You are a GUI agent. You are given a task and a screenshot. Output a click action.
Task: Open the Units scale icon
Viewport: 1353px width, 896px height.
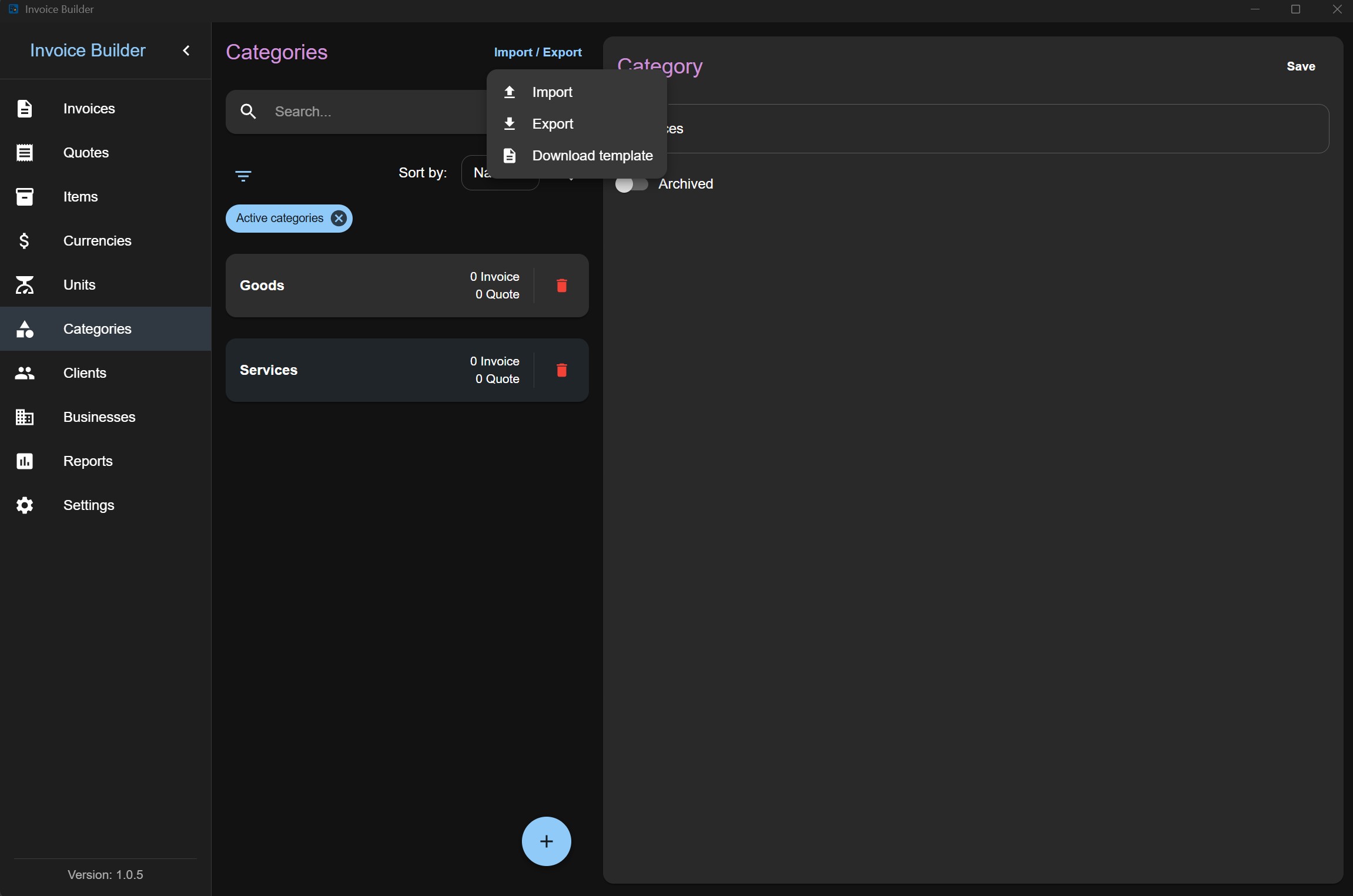[x=24, y=285]
